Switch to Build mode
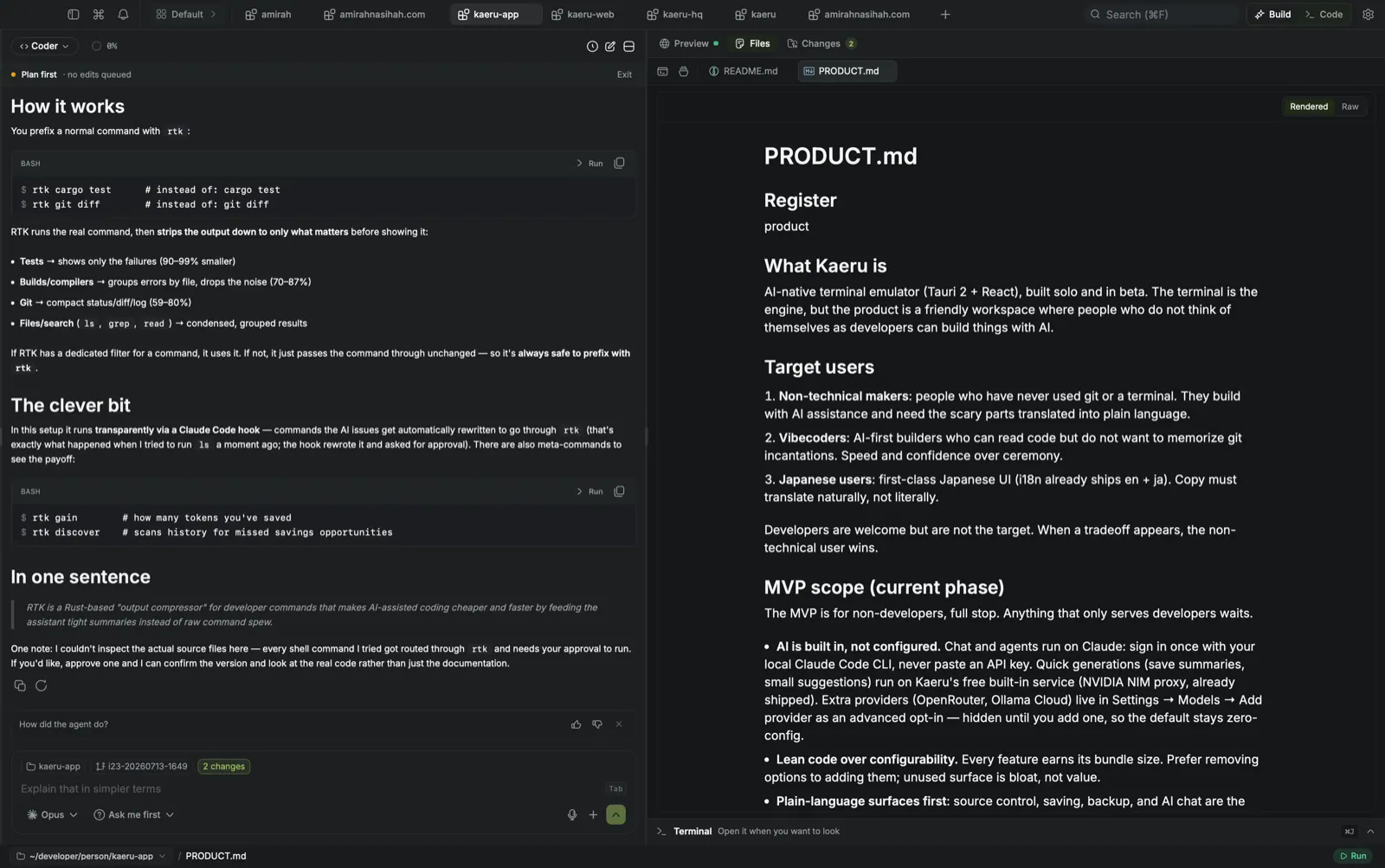The width and height of the screenshot is (1385, 868). click(1272, 15)
